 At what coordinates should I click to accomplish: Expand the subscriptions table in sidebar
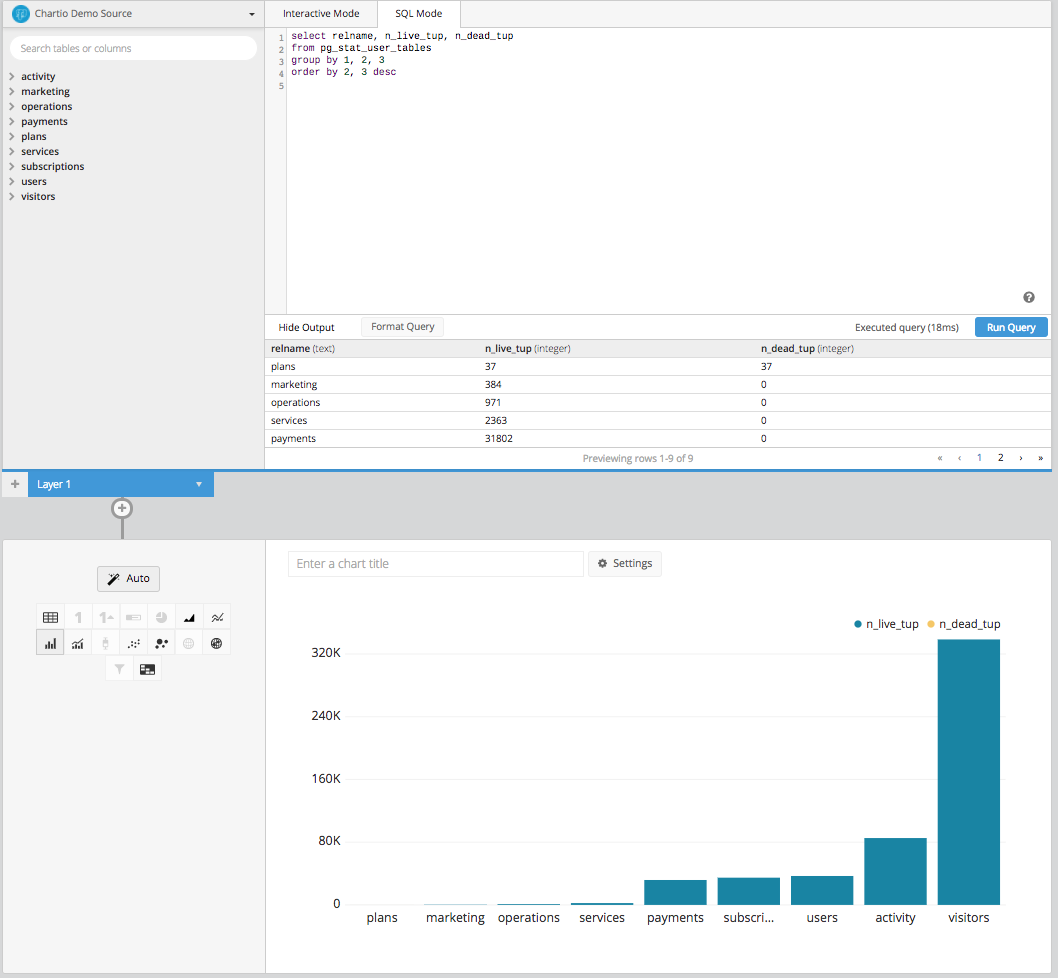(52, 167)
